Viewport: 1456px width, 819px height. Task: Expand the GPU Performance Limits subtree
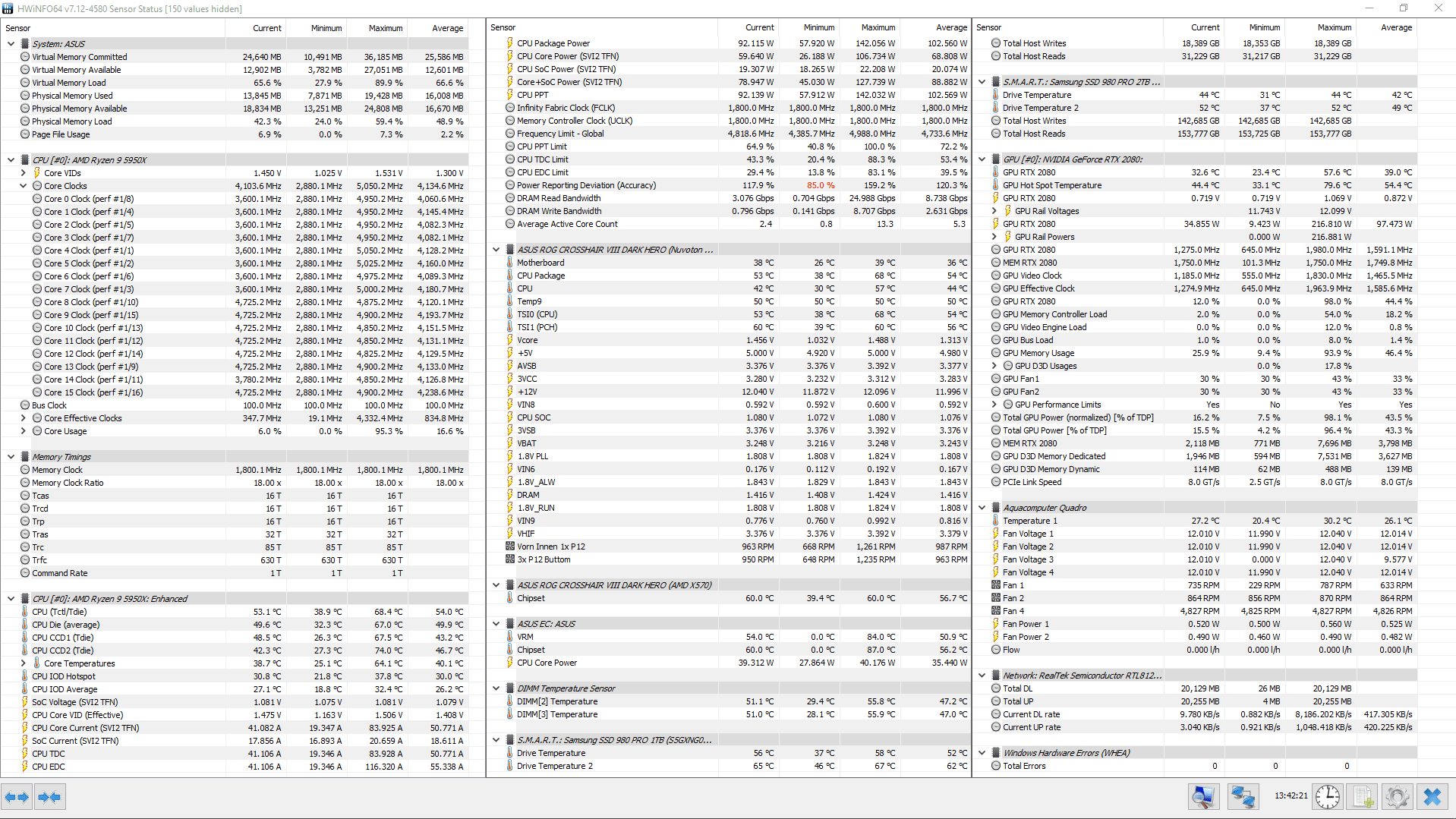click(994, 405)
